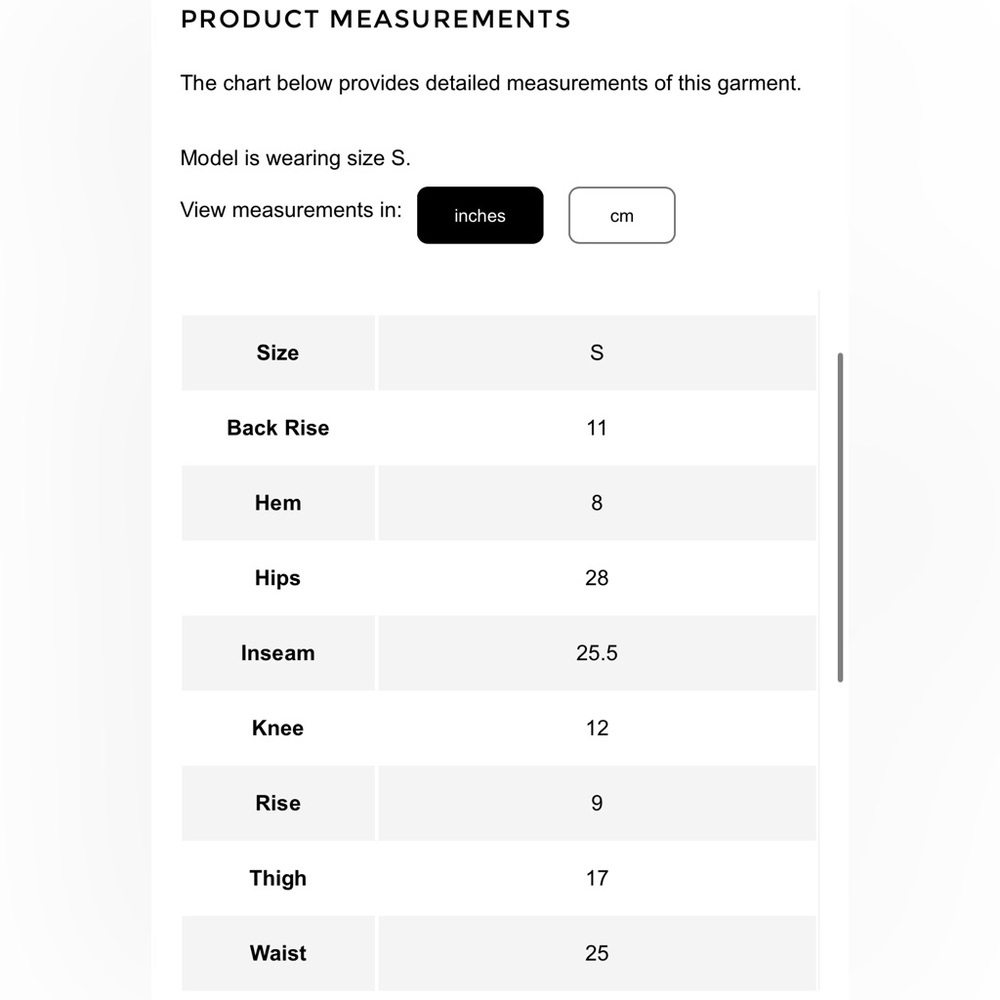Screen dimensions: 1000x1000
Task: Click the Back Rise value 11
Action: pyautogui.click(x=597, y=428)
